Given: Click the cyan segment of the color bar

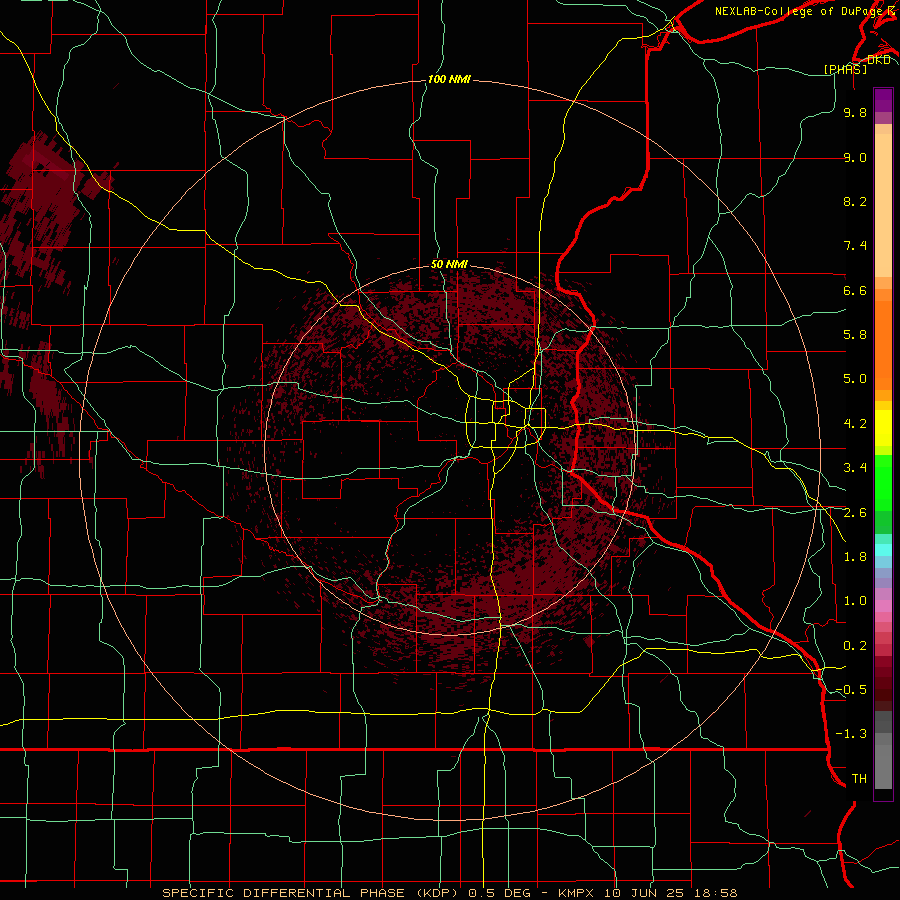Looking at the screenshot, I should click(883, 550).
